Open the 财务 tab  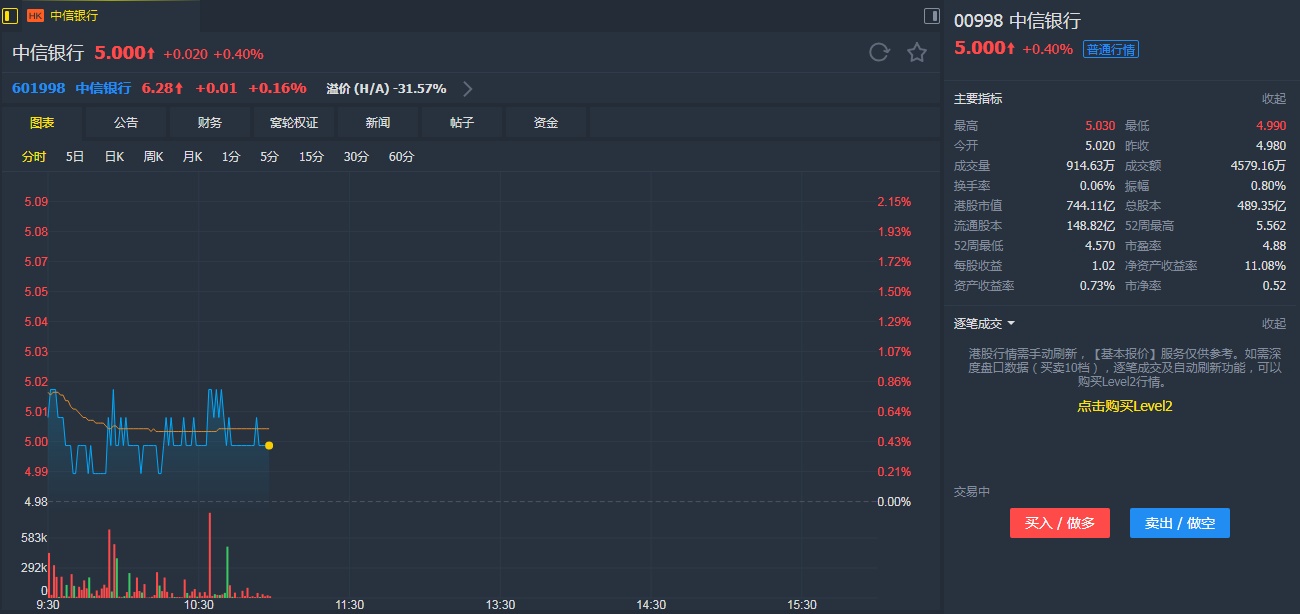click(210, 123)
